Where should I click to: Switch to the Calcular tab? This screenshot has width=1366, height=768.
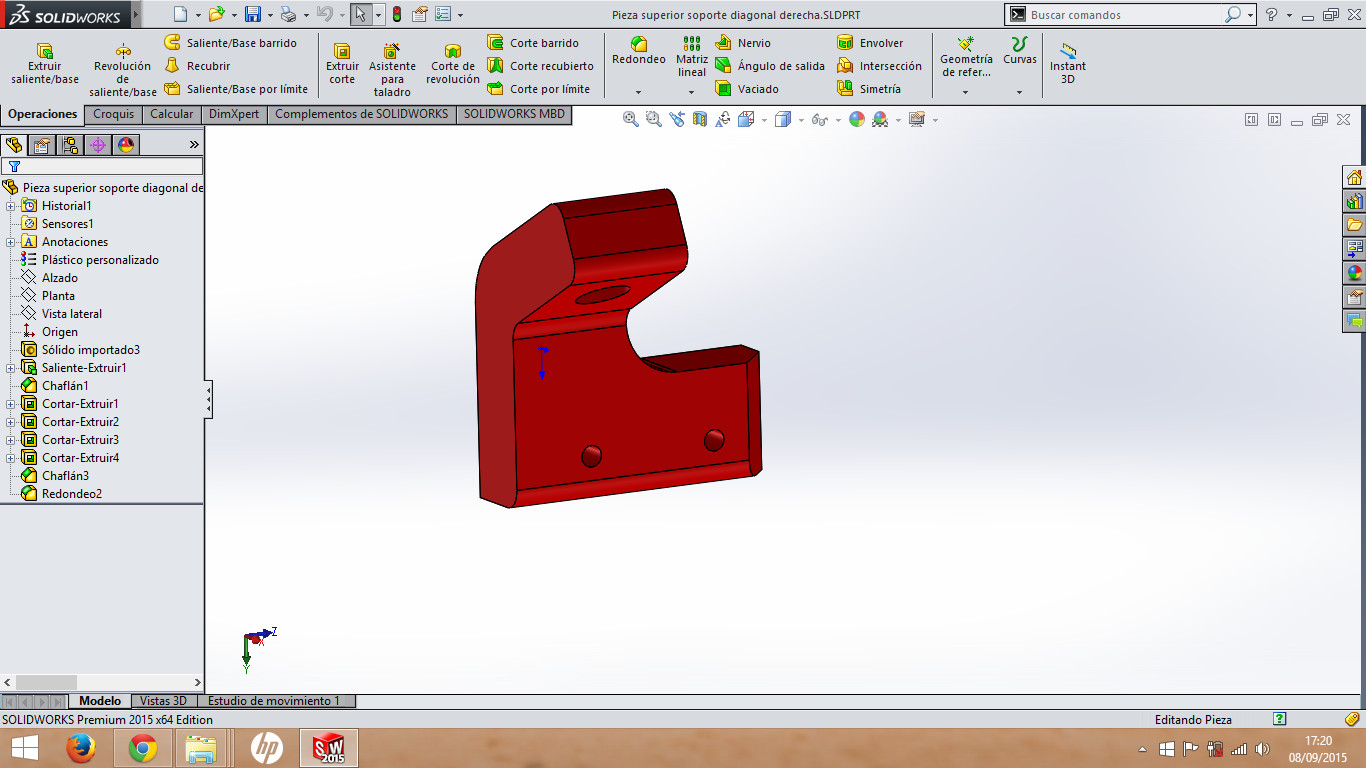172,114
